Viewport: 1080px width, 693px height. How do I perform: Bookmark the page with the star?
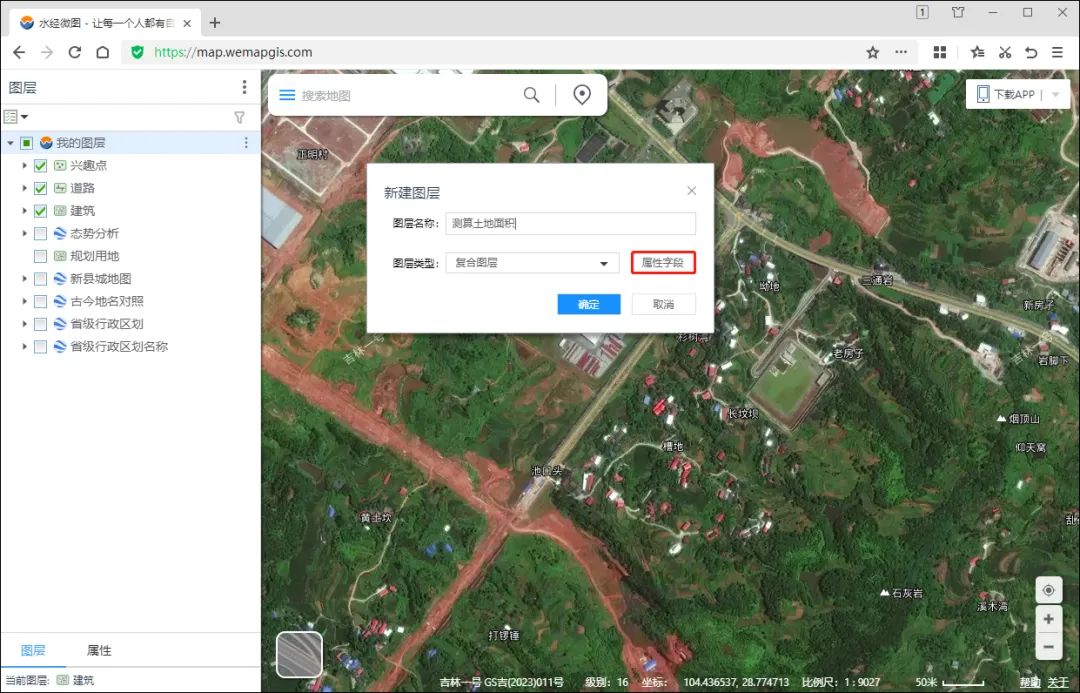pos(873,52)
